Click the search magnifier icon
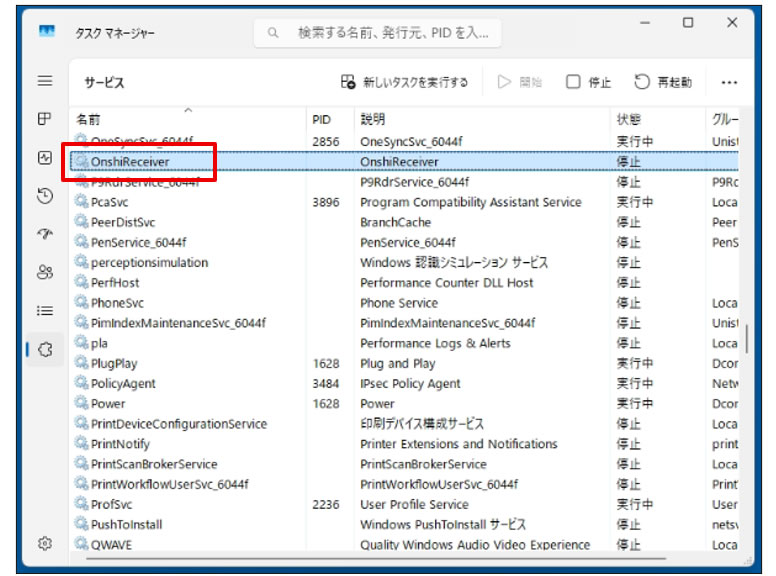The height and width of the screenshot is (576, 776). coord(273,33)
